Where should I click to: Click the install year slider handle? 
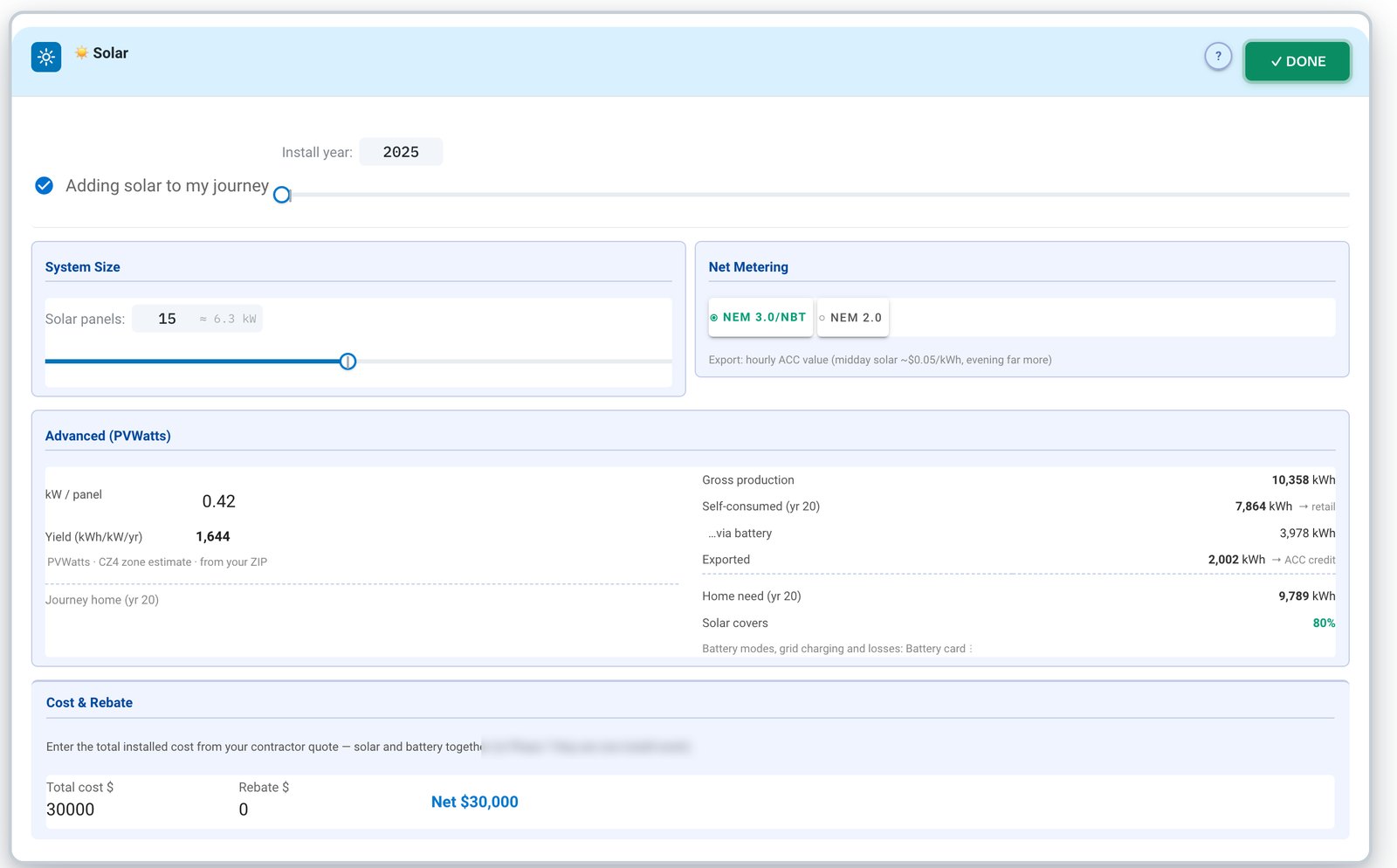(x=282, y=195)
